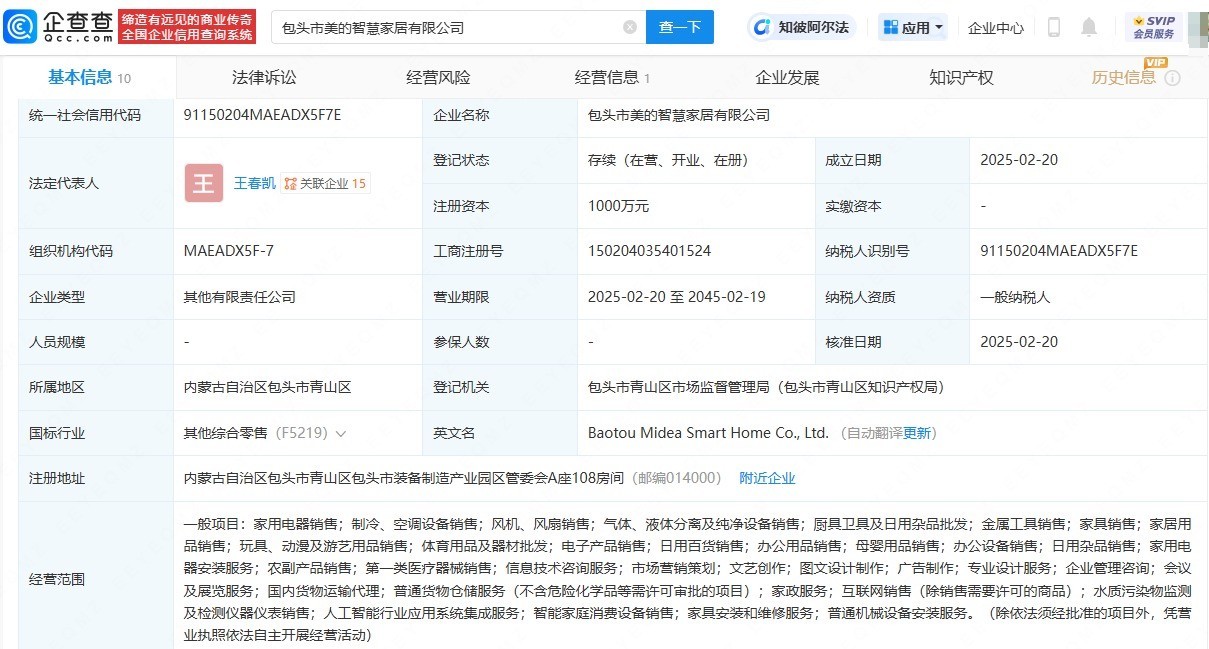Click the Qcc 企查查 logo
The image size is (1209, 649).
point(58,27)
